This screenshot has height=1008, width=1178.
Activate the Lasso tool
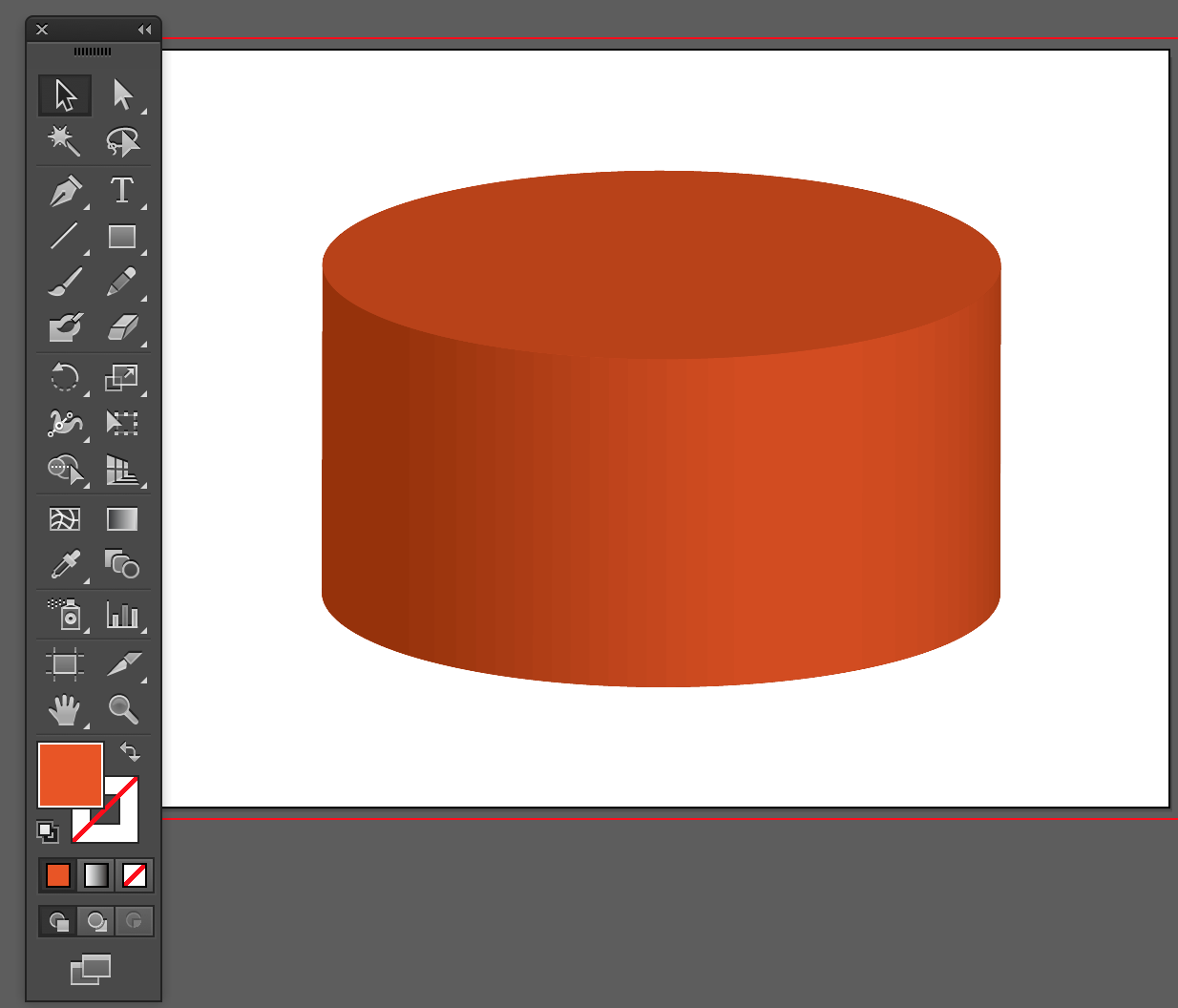[122, 141]
